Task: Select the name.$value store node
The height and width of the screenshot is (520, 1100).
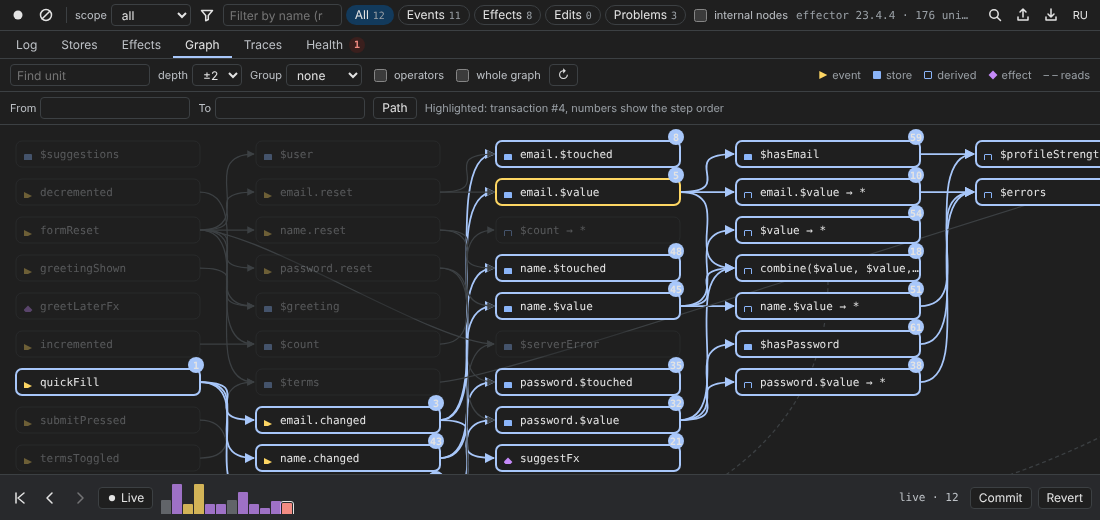Action: (x=587, y=306)
